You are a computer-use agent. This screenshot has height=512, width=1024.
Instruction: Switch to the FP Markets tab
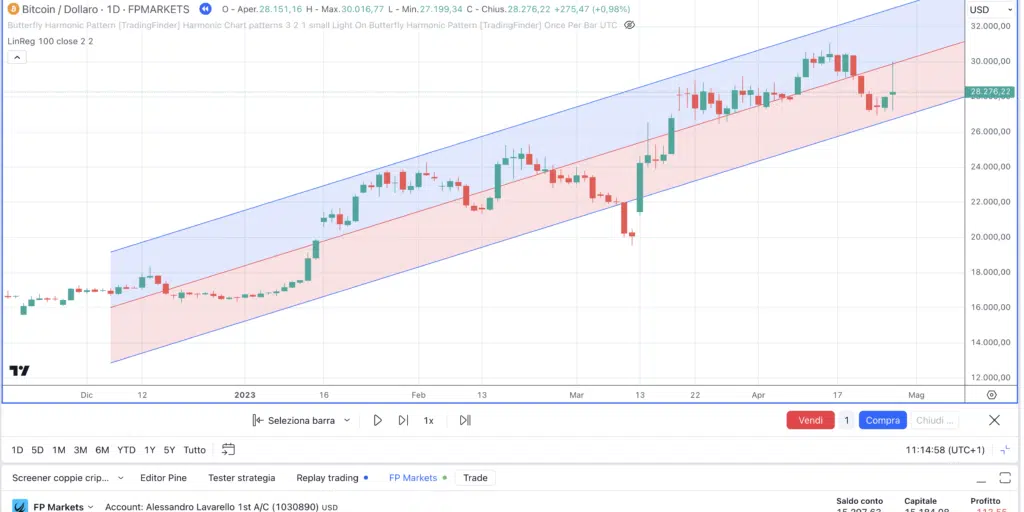click(413, 478)
